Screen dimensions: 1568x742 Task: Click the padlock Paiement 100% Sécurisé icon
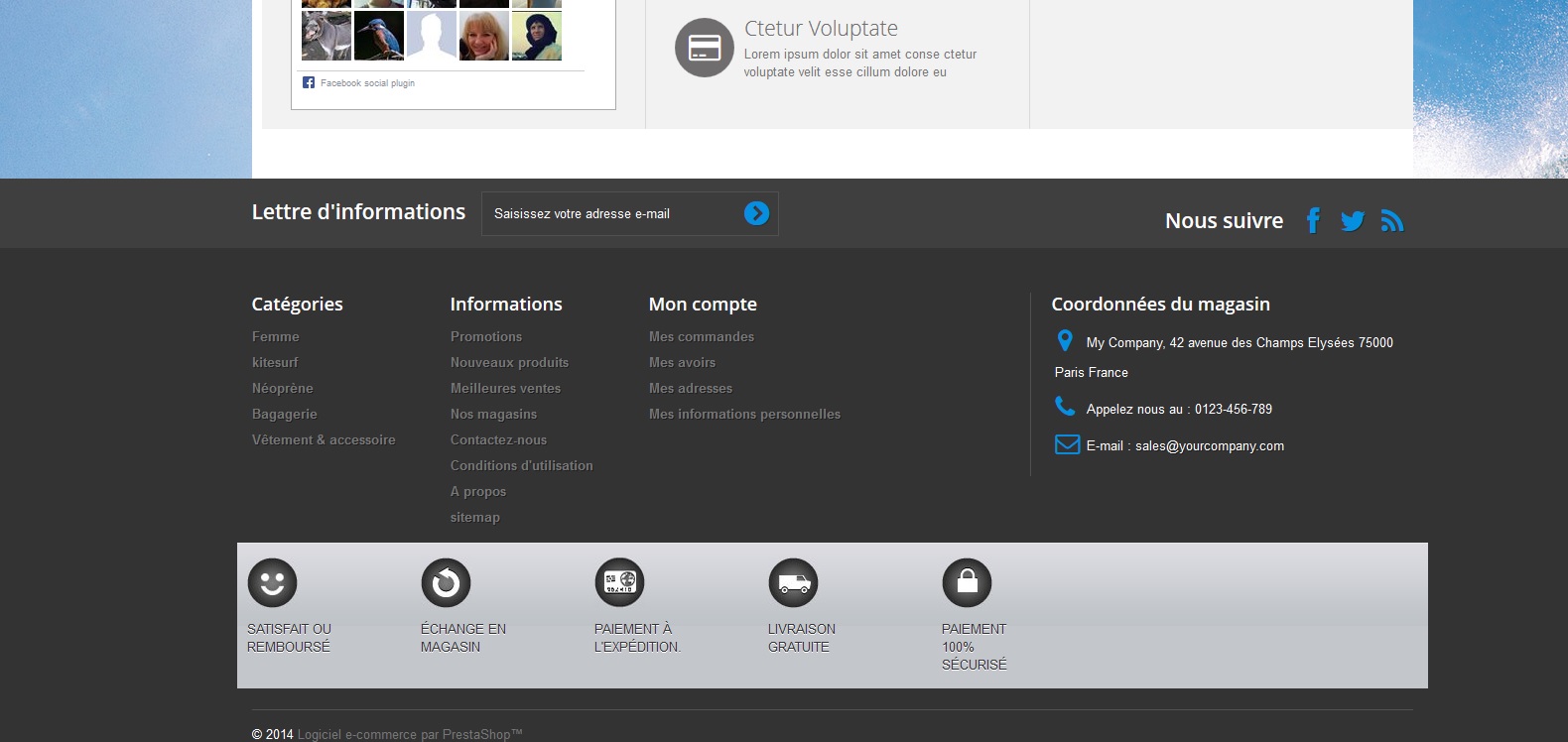(967, 582)
